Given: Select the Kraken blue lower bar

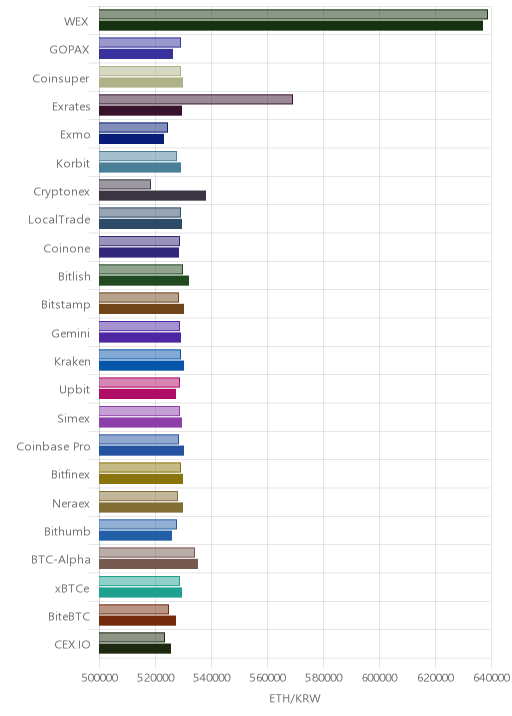Looking at the screenshot, I should pyautogui.click(x=142, y=366).
